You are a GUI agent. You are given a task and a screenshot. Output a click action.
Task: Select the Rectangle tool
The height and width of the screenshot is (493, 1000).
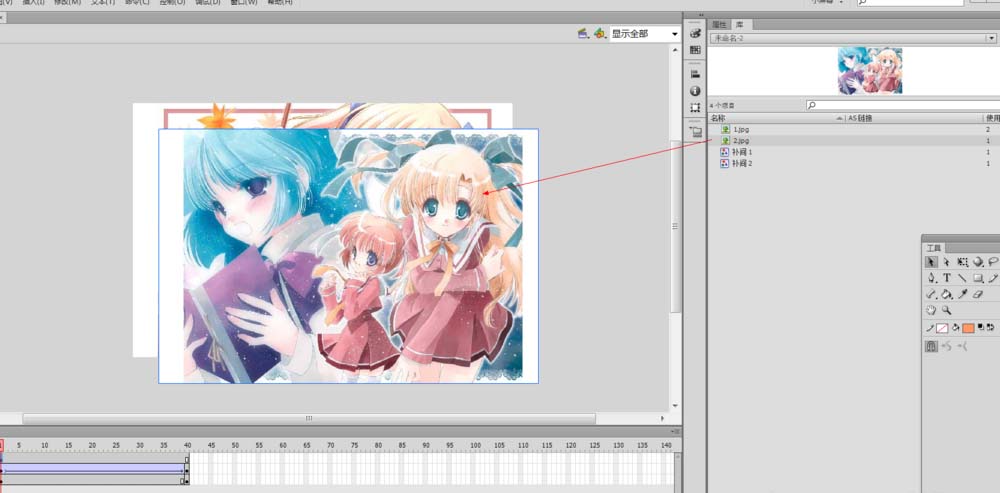pos(978,278)
